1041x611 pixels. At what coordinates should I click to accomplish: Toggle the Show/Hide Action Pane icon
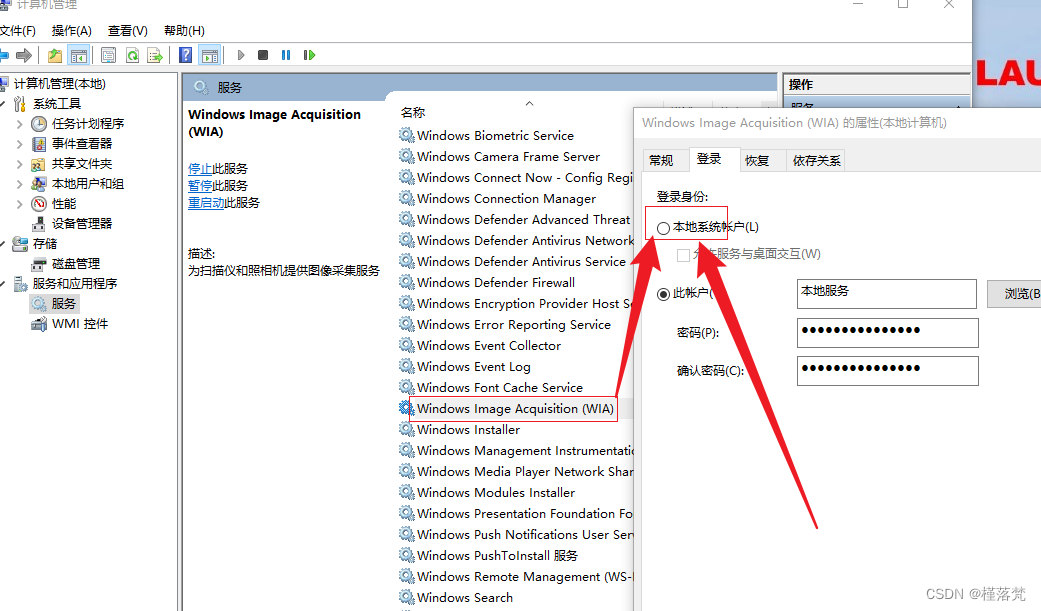210,55
